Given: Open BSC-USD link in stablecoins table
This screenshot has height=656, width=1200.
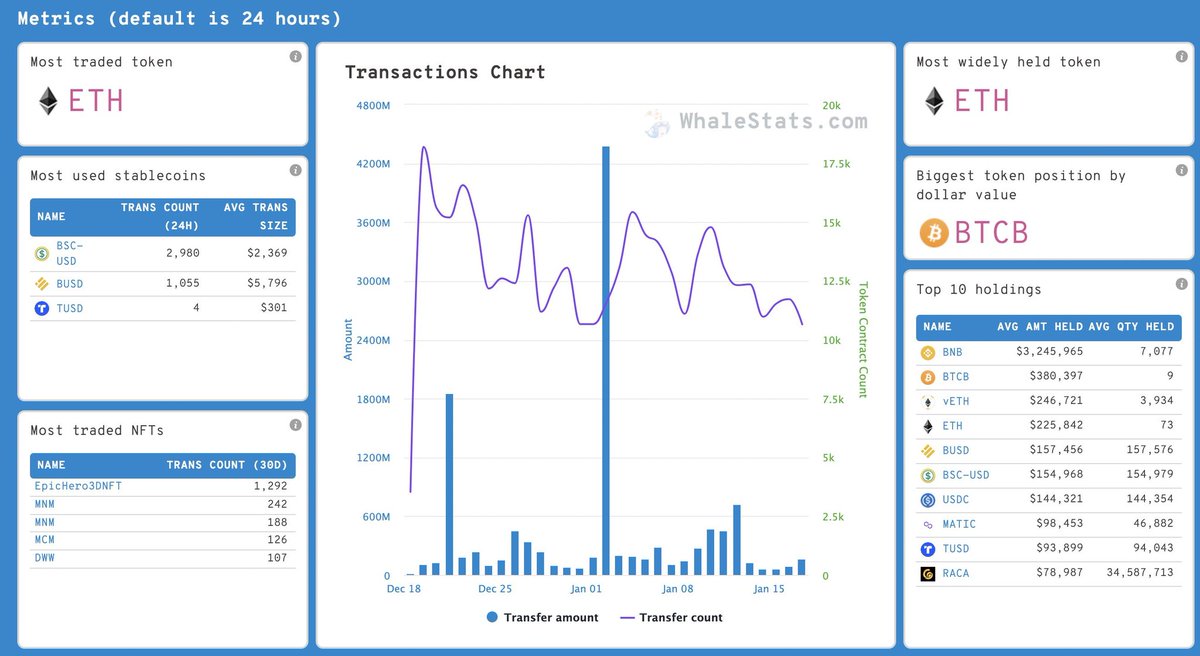Looking at the screenshot, I should [x=70, y=253].
